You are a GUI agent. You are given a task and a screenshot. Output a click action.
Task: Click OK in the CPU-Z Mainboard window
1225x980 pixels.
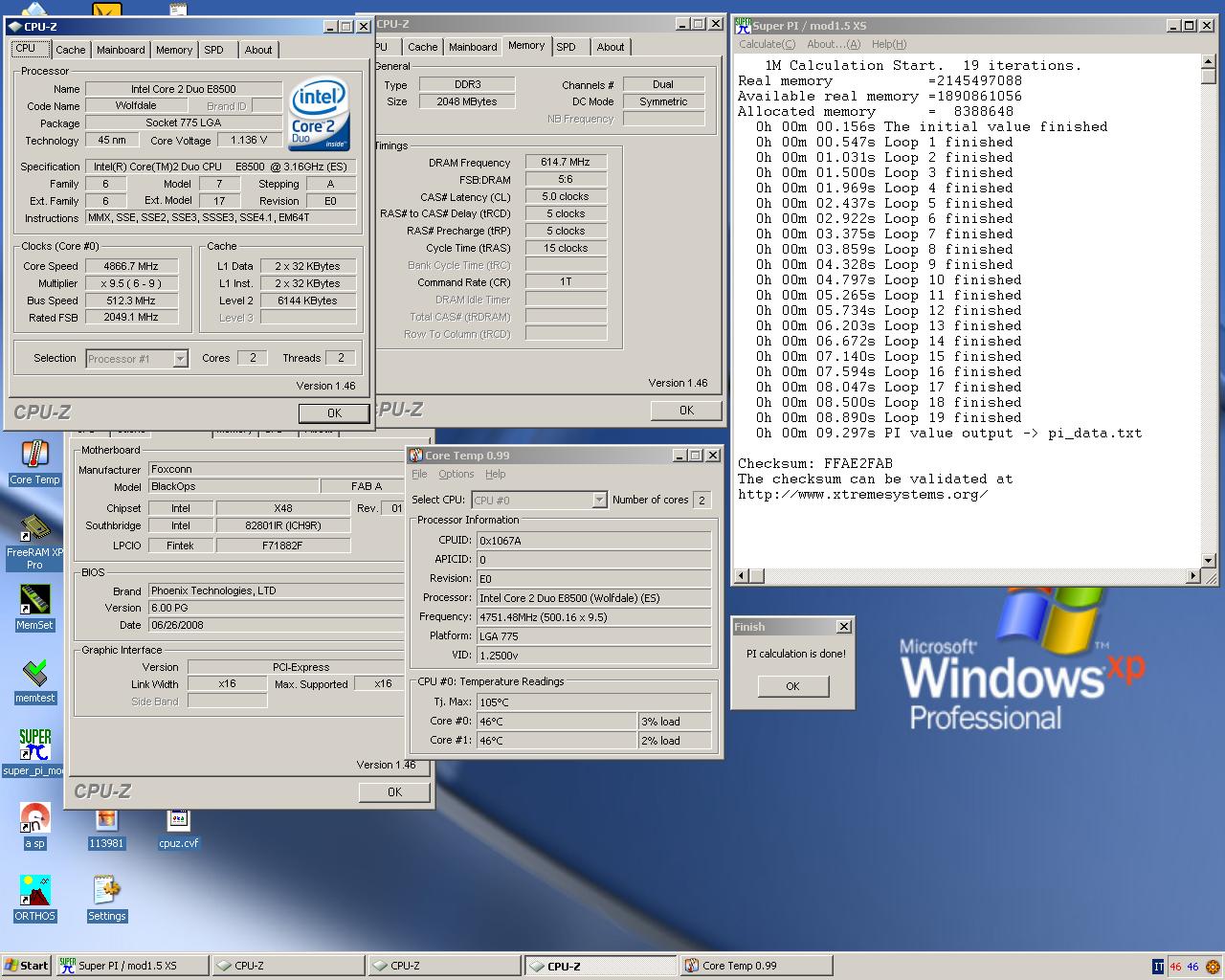(394, 791)
